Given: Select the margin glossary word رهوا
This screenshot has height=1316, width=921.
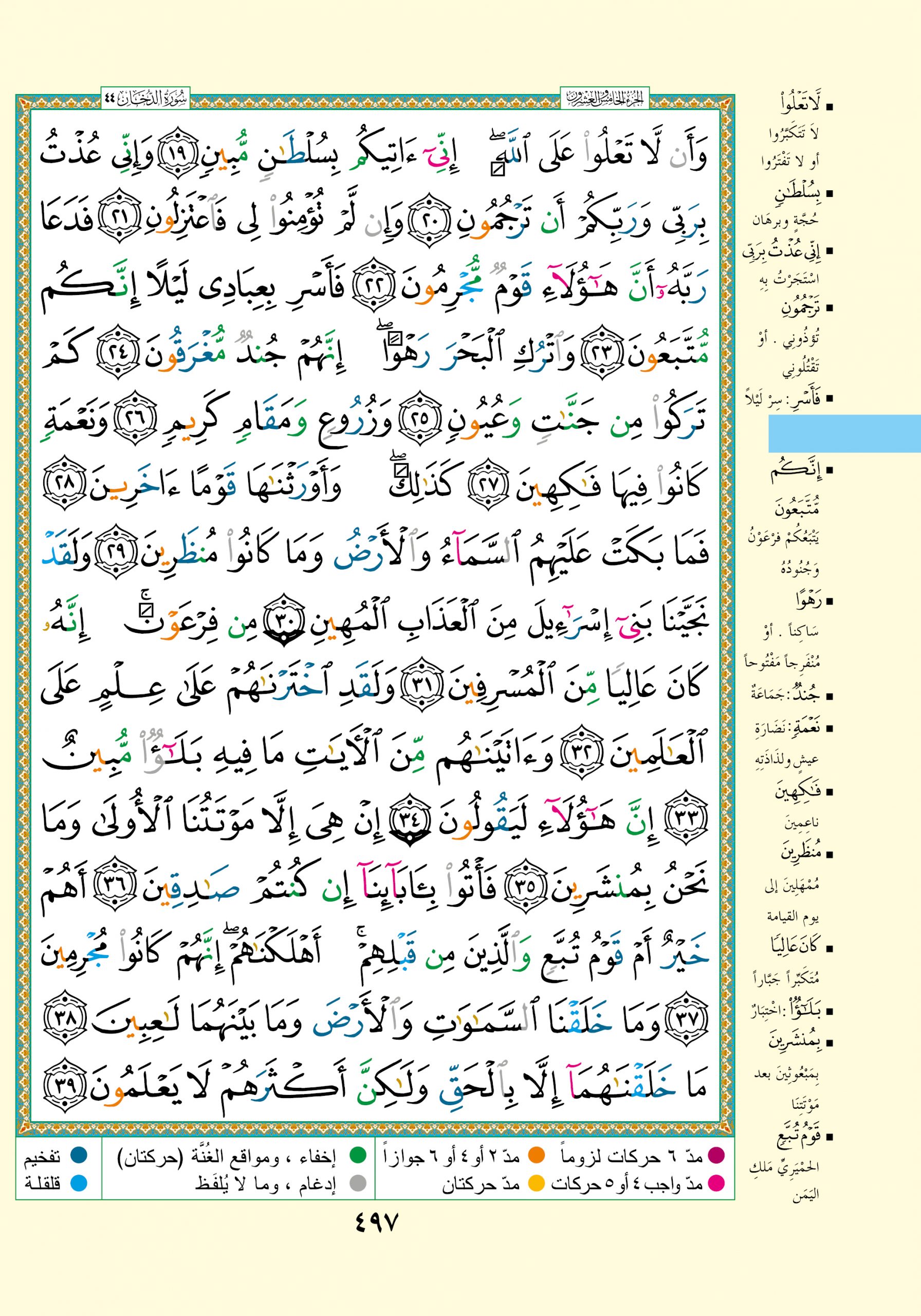Looking at the screenshot, I should coord(808,601).
